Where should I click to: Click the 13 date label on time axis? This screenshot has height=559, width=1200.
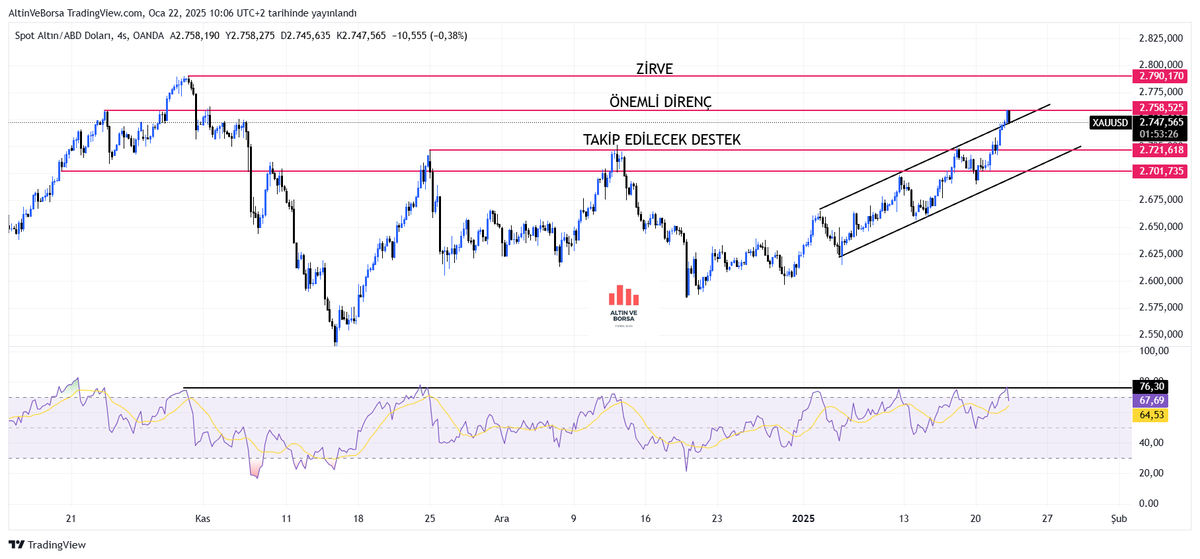904,520
